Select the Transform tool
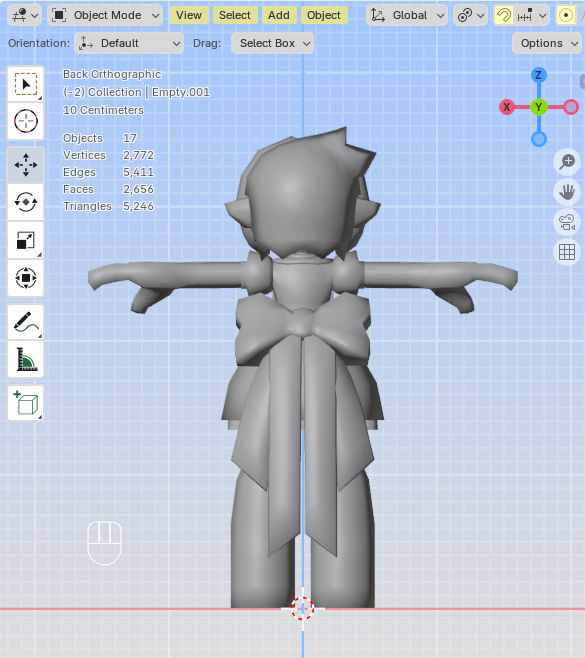Image resolution: width=585 pixels, height=658 pixels. tap(26, 278)
